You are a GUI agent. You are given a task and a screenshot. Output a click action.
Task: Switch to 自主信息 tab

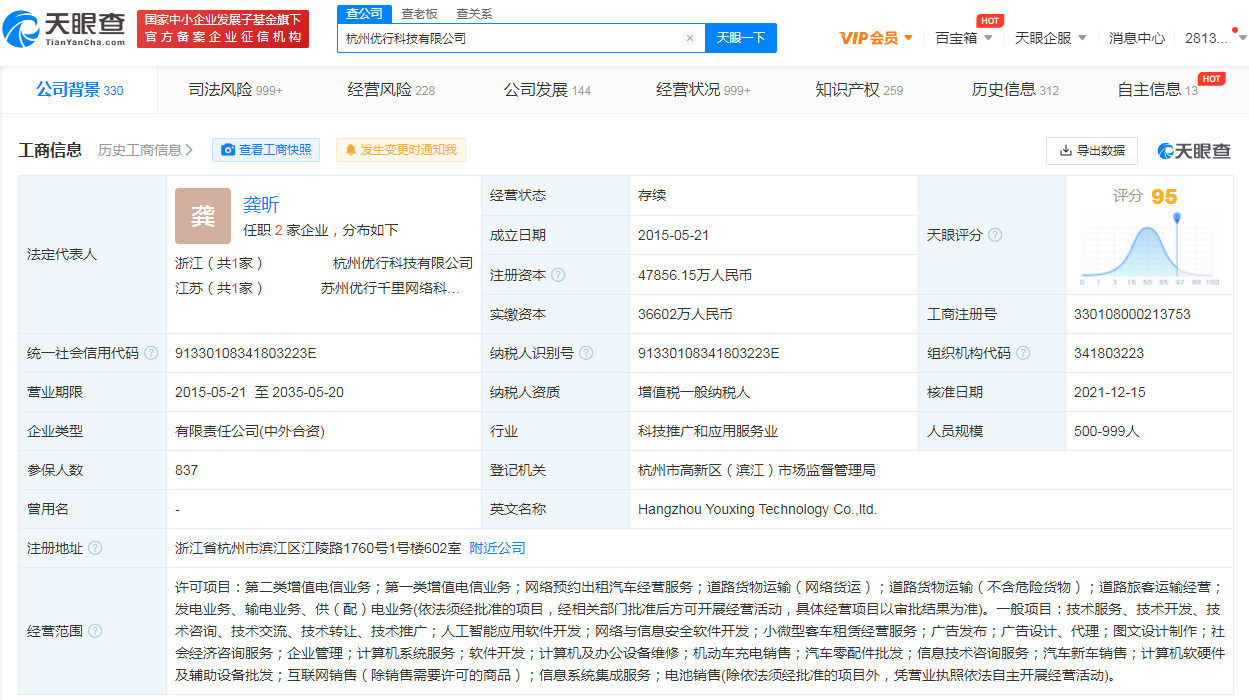(x=1157, y=90)
